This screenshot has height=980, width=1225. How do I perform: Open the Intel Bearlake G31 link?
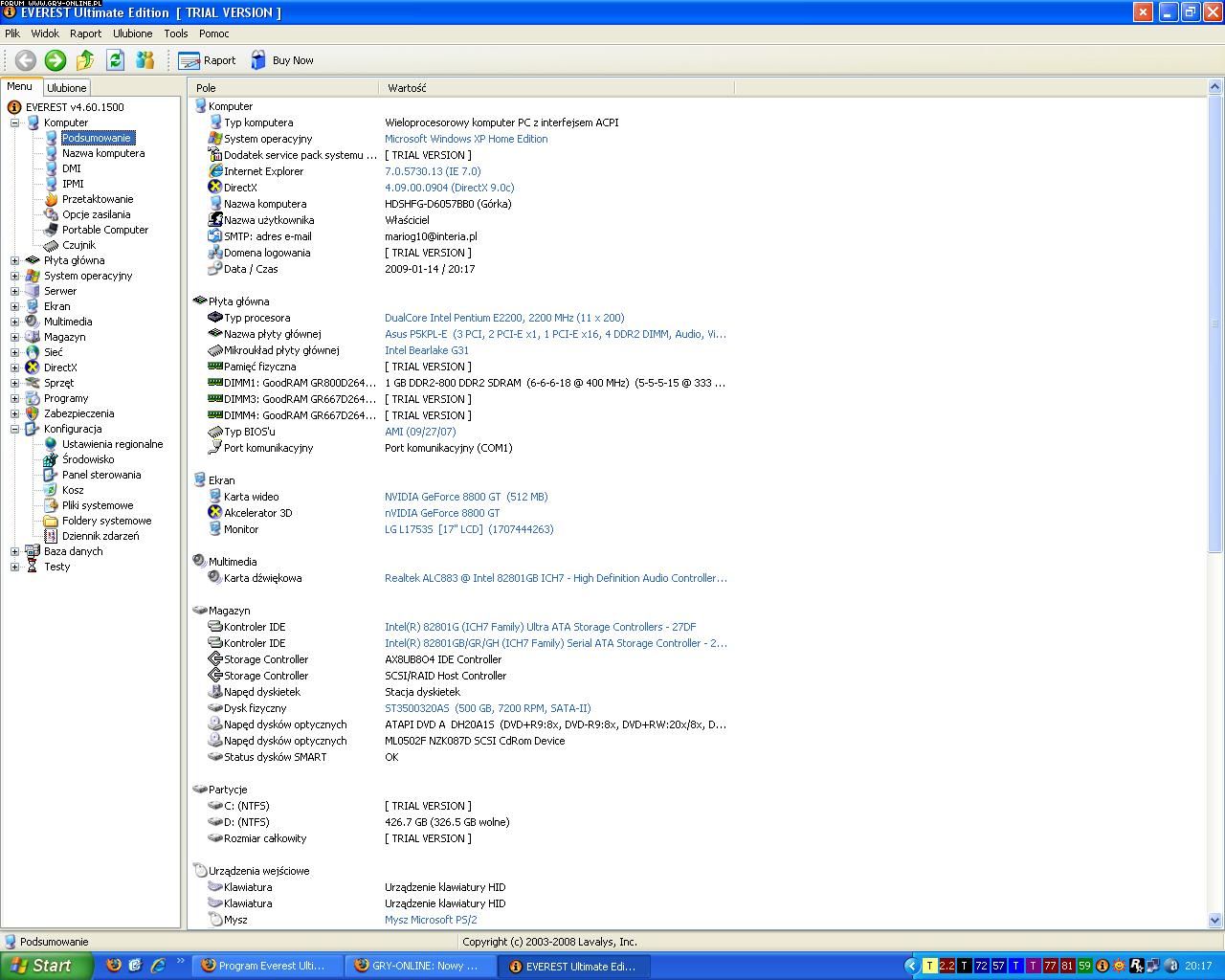click(427, 350)
